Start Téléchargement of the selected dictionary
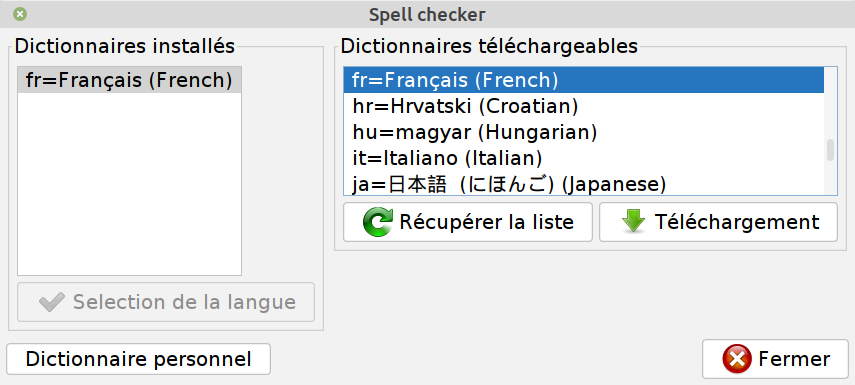 click(x=718, y=222)
